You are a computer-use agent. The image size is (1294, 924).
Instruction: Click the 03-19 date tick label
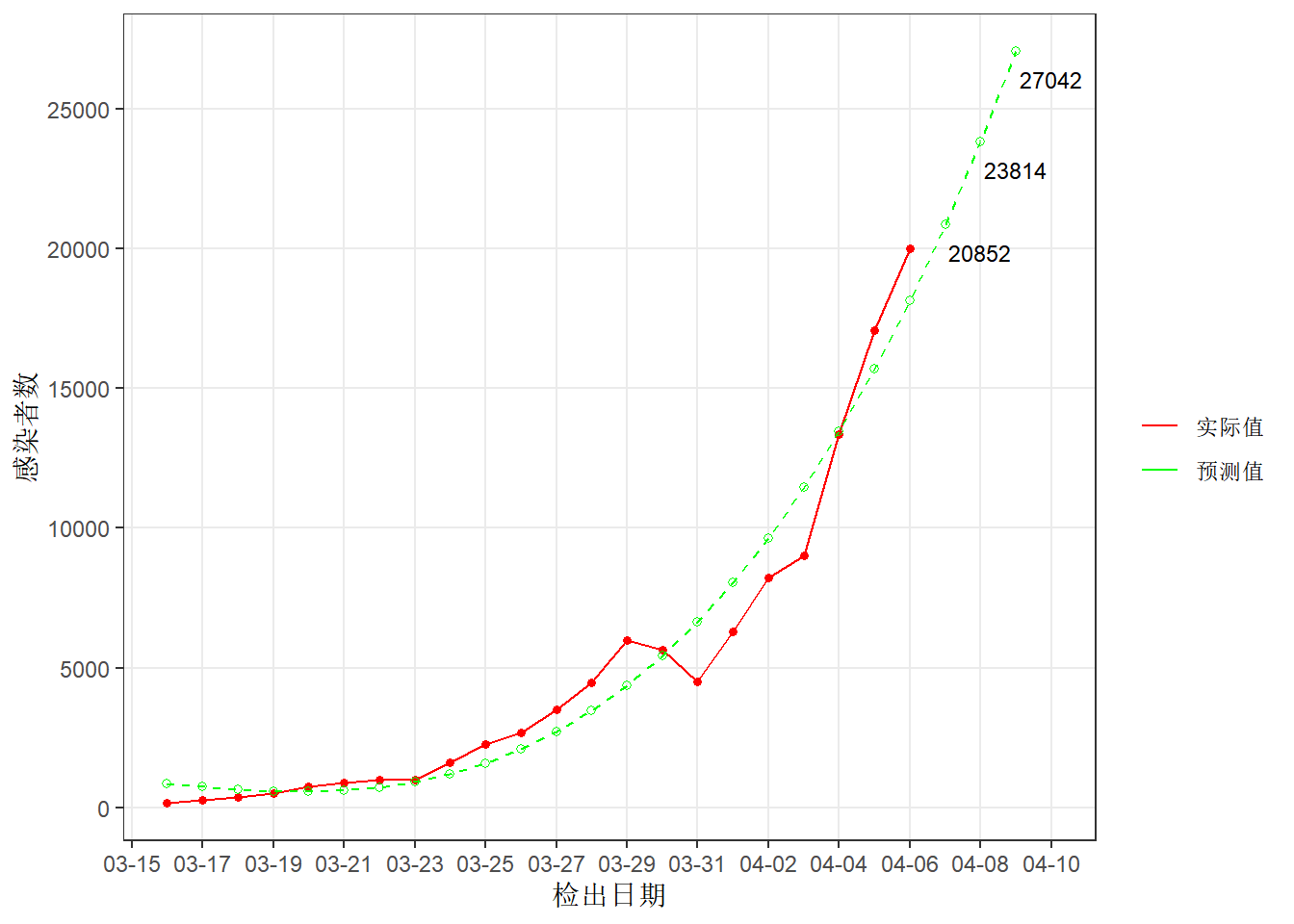tap(273, 864)
